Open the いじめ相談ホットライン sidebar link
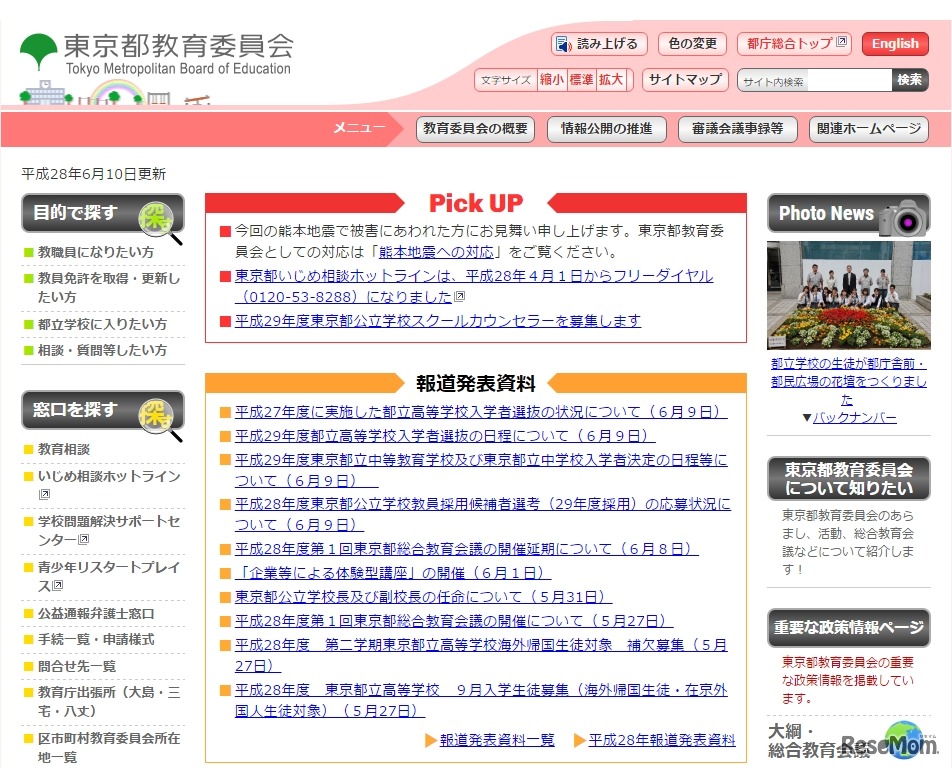The image size is (952, 768). [109, 477]
